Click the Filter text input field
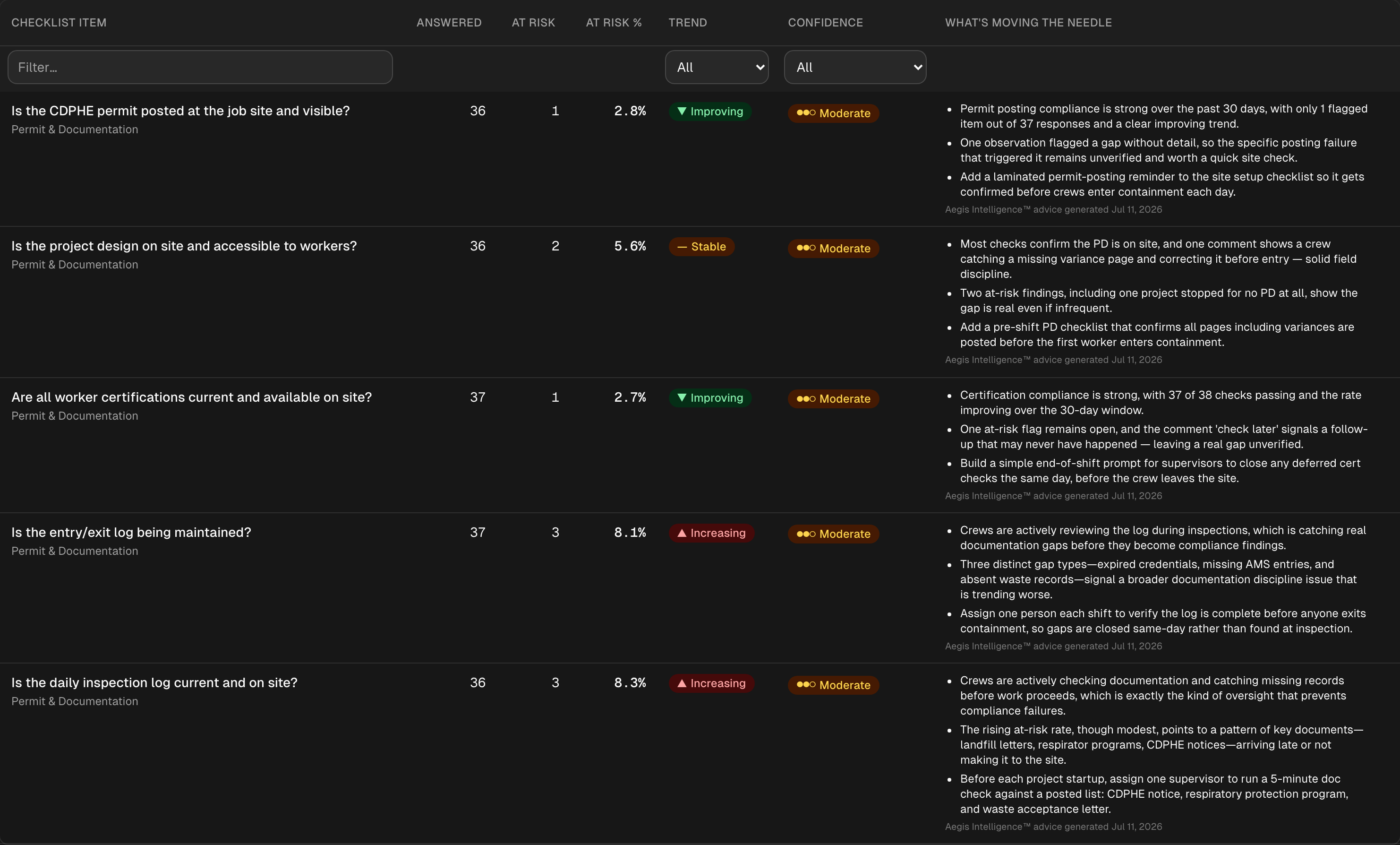 click(200, 67)
